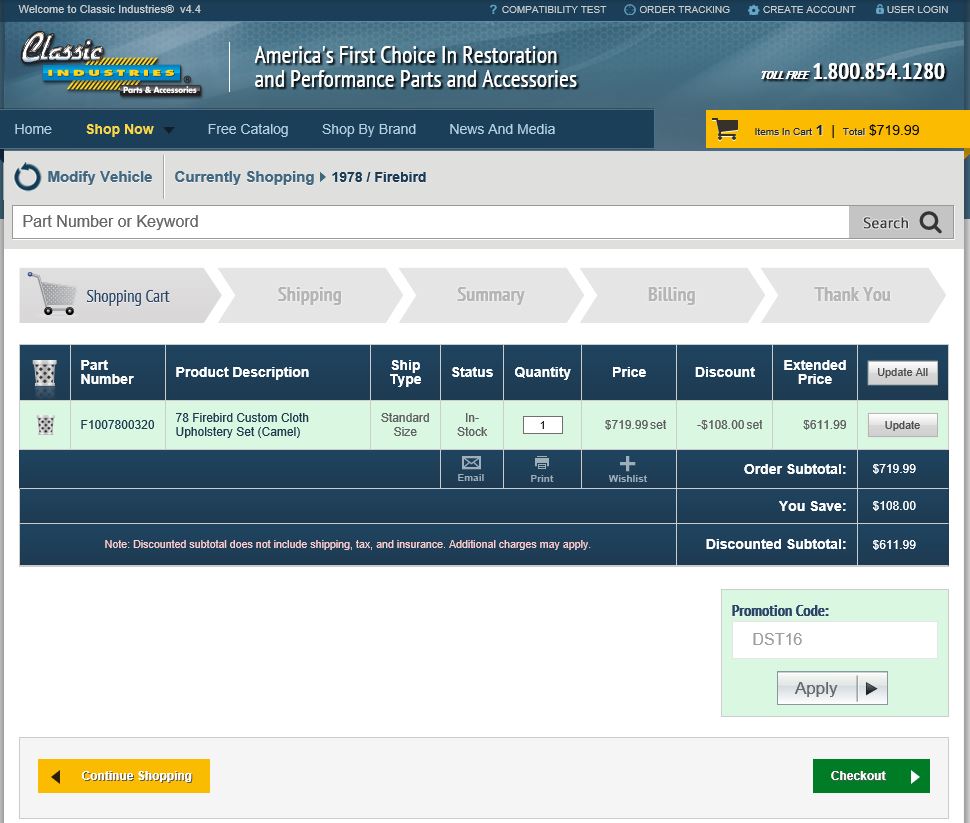
Task: Click the 78 Firebird Custom Cloth Upholstery description
Action: point(242,425)
